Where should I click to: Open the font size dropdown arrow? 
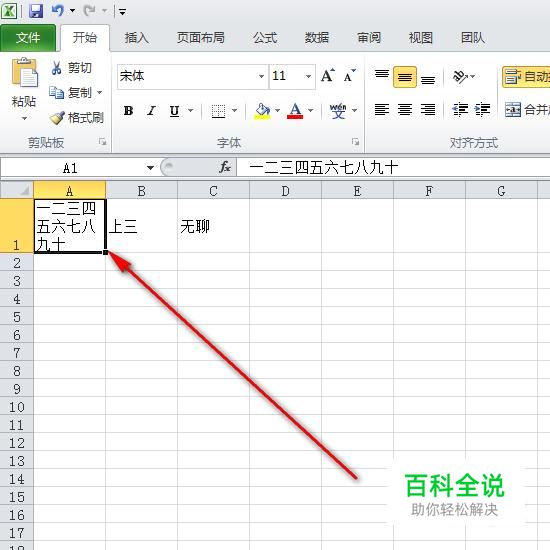(308, 76)
